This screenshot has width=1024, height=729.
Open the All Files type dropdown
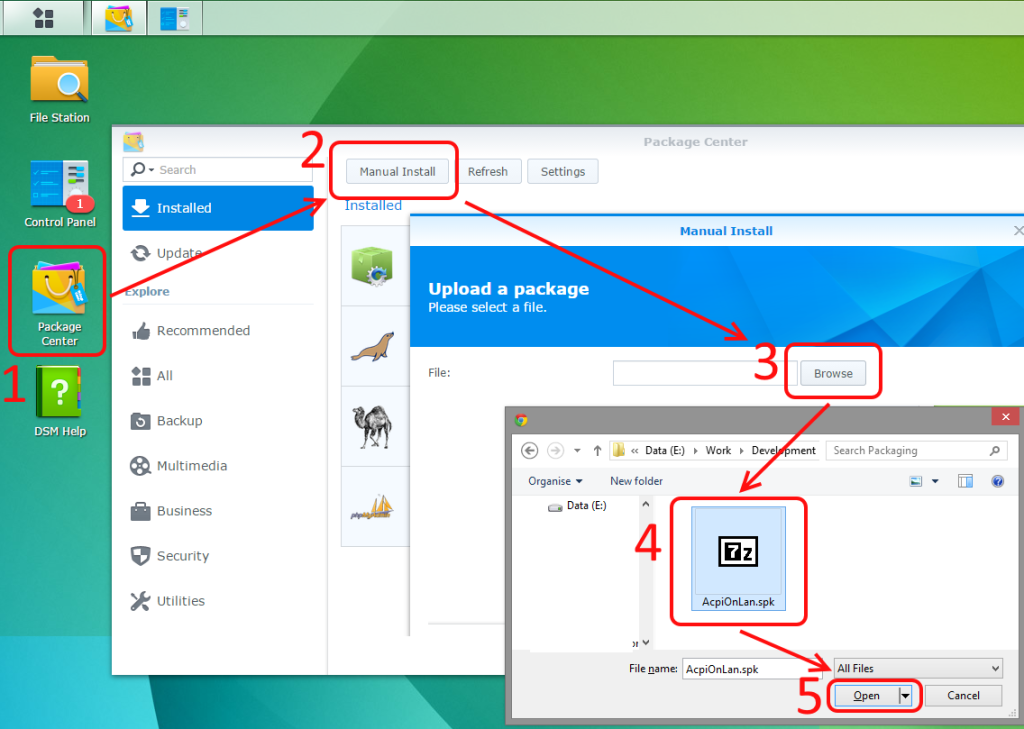point(918,668)
